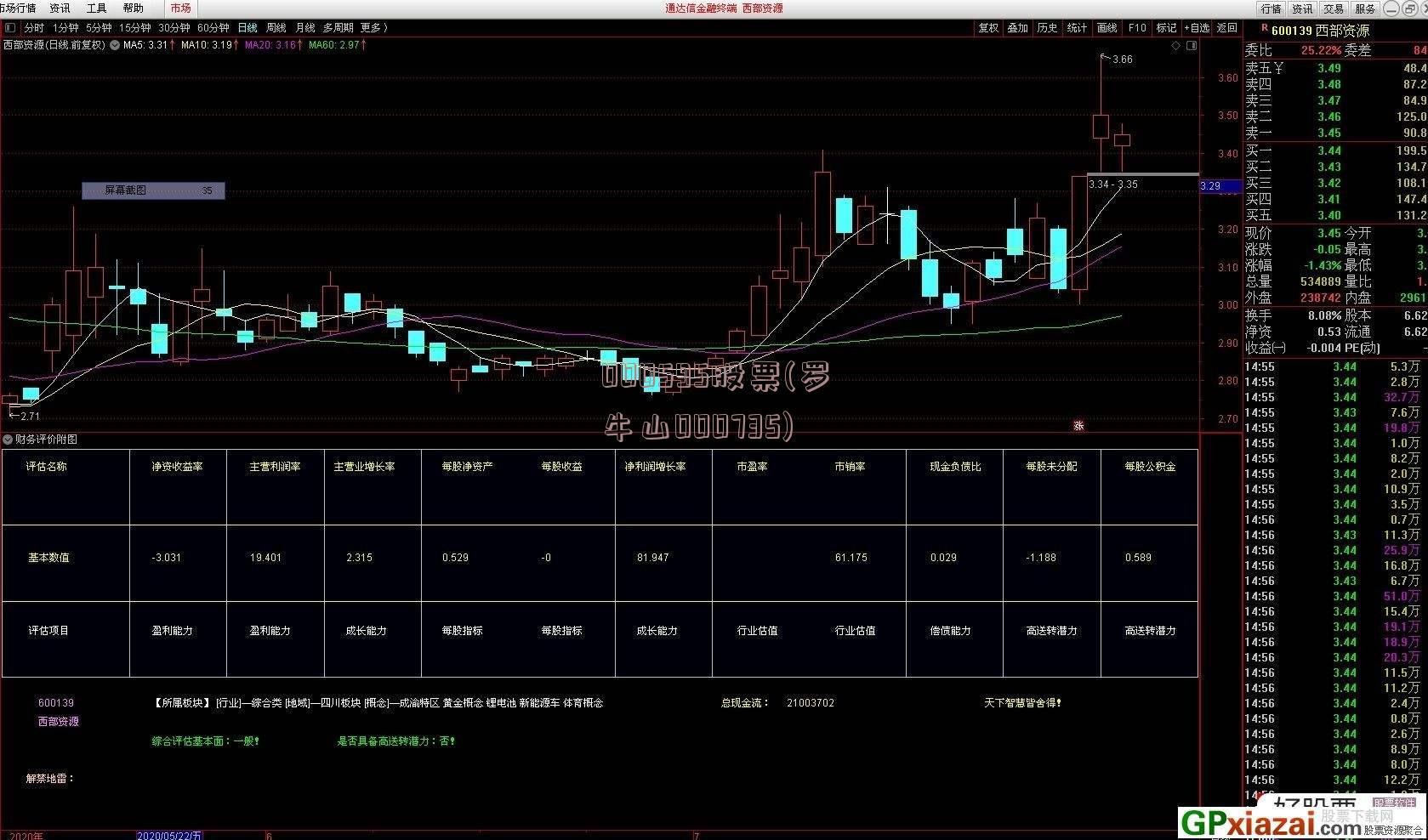Open the 更多 period options
Image resolution: width=1428 pixels, height=840 pixels.
(x=374, y=28)
